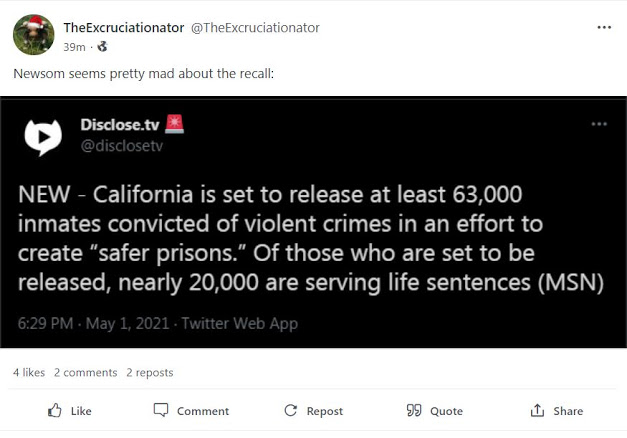Screen dimensions: 627x438
Task: Click the TheExcruciationator display name
Action: (123, 28)
